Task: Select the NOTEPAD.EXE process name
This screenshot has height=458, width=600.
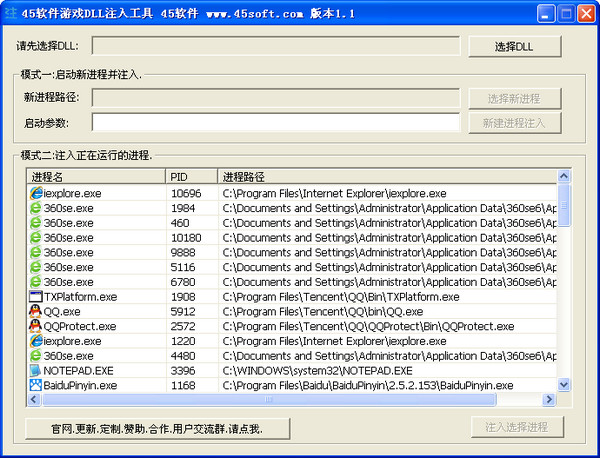Action: tap(78, 371)
